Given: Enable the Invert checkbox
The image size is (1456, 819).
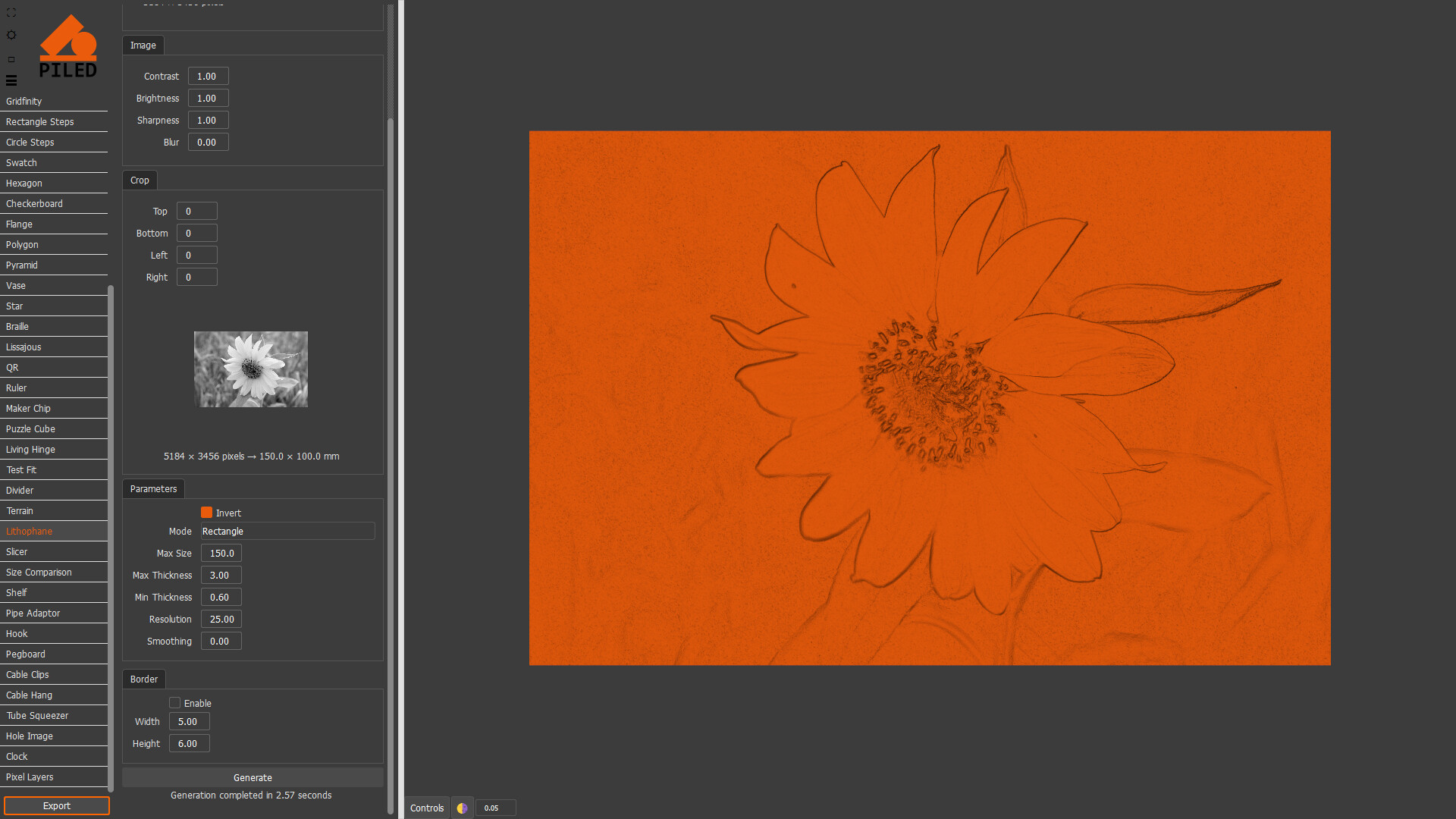Looking at the screenshot, I should (206, 512).
